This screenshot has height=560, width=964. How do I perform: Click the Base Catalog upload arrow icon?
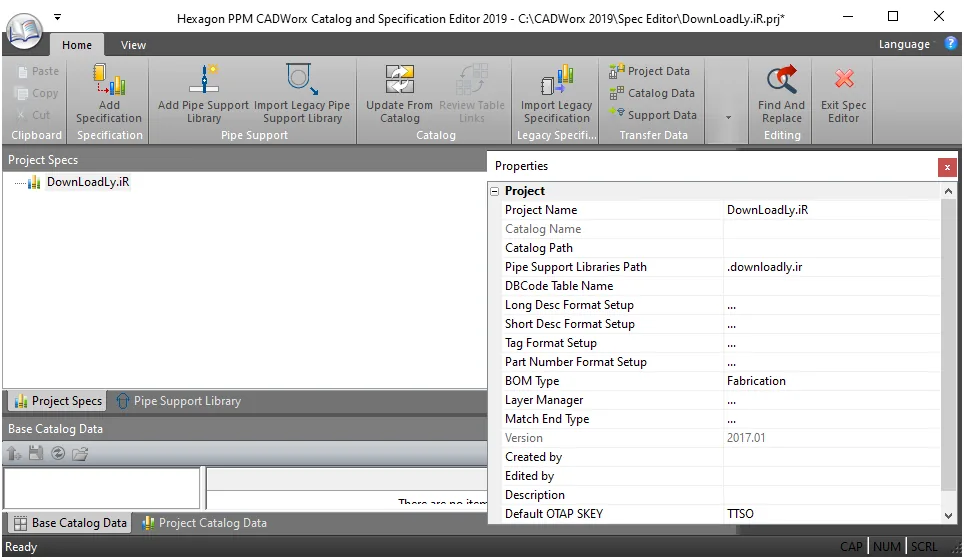coord(14,454)
